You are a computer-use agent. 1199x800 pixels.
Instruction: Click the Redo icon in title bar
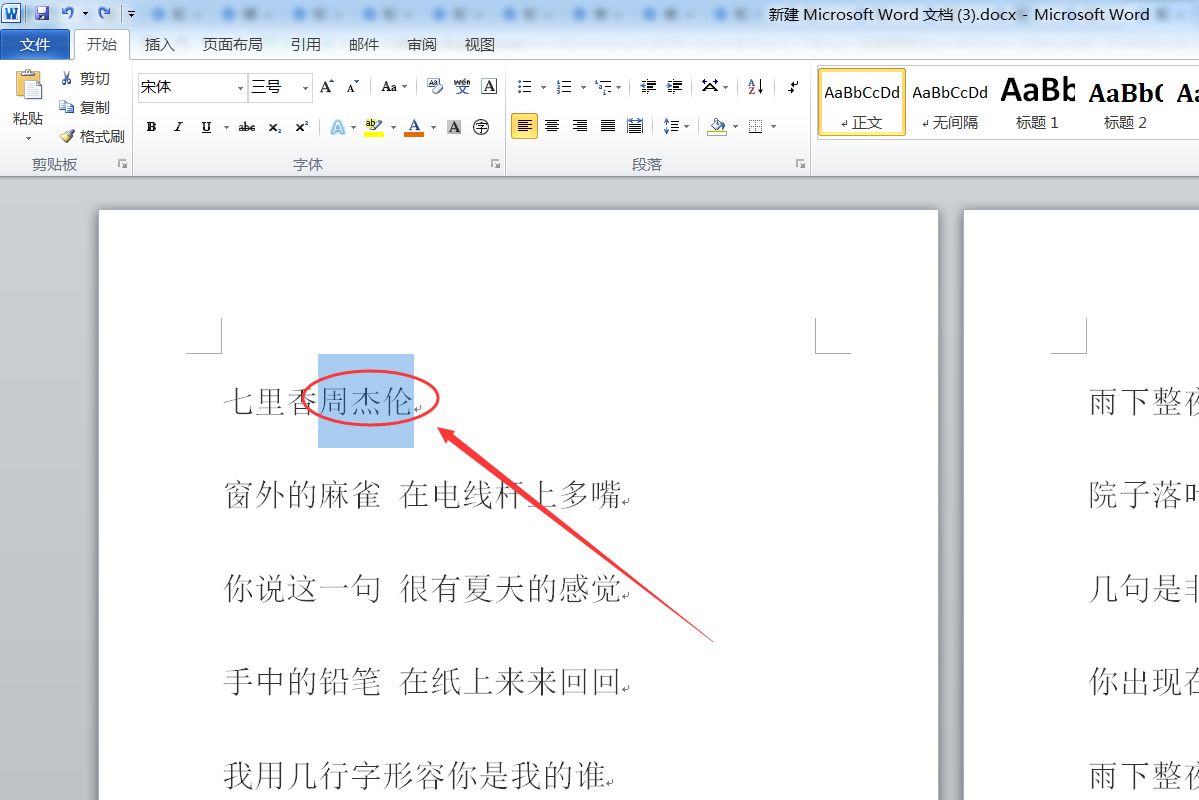point(105,13)
